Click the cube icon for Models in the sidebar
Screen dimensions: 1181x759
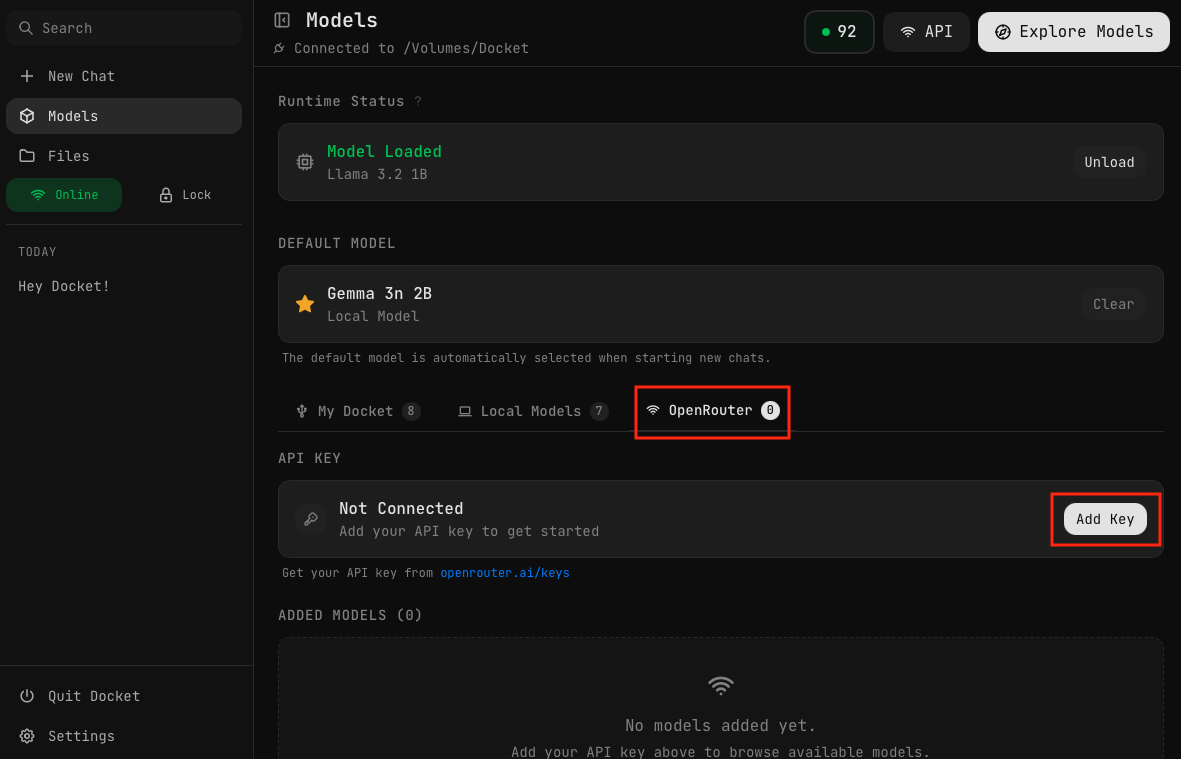tap(27, 116)
